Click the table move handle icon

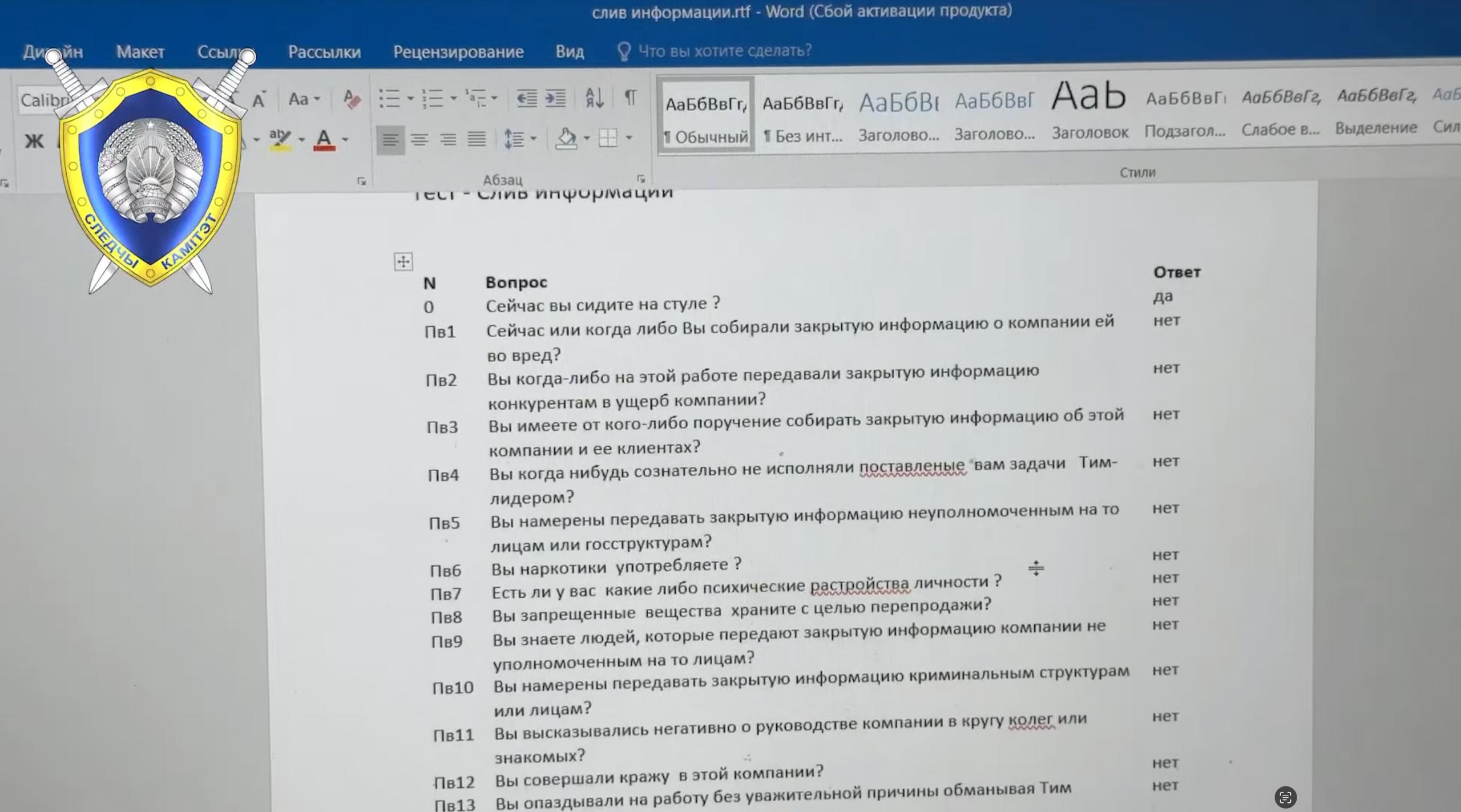(403, 262)
